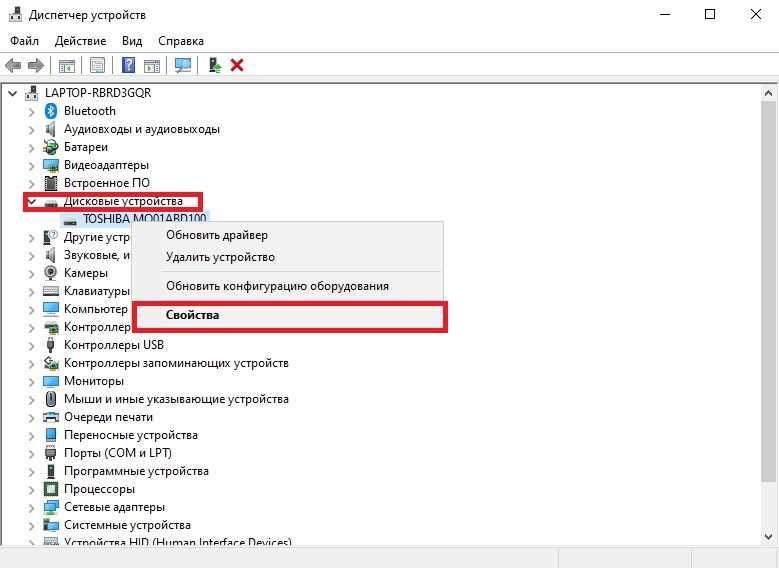Expand the Батареи category
The height and width of the screenshot is (568, 779).
[x=31, y=148]
